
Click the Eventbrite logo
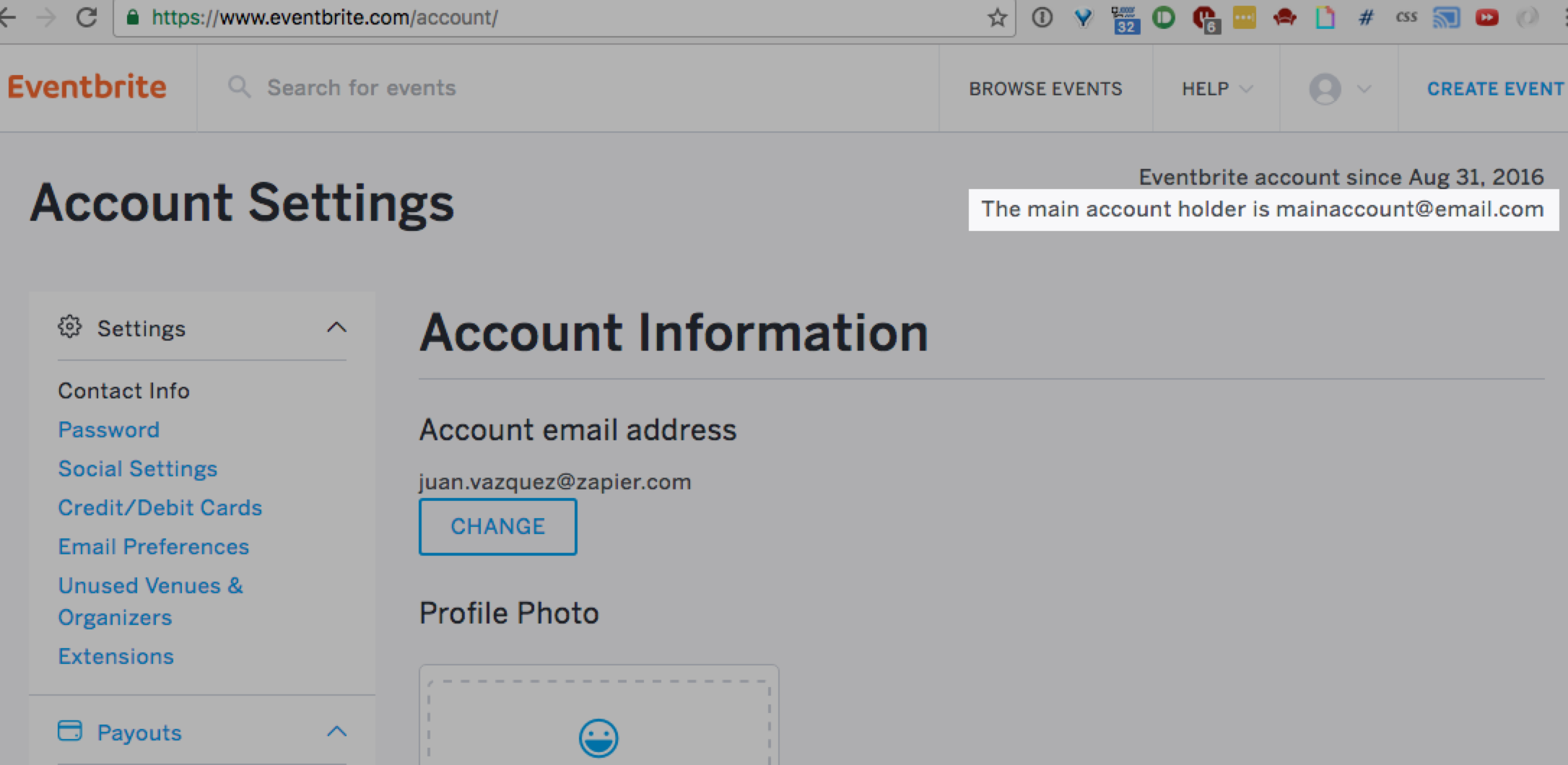click(87, 87)
